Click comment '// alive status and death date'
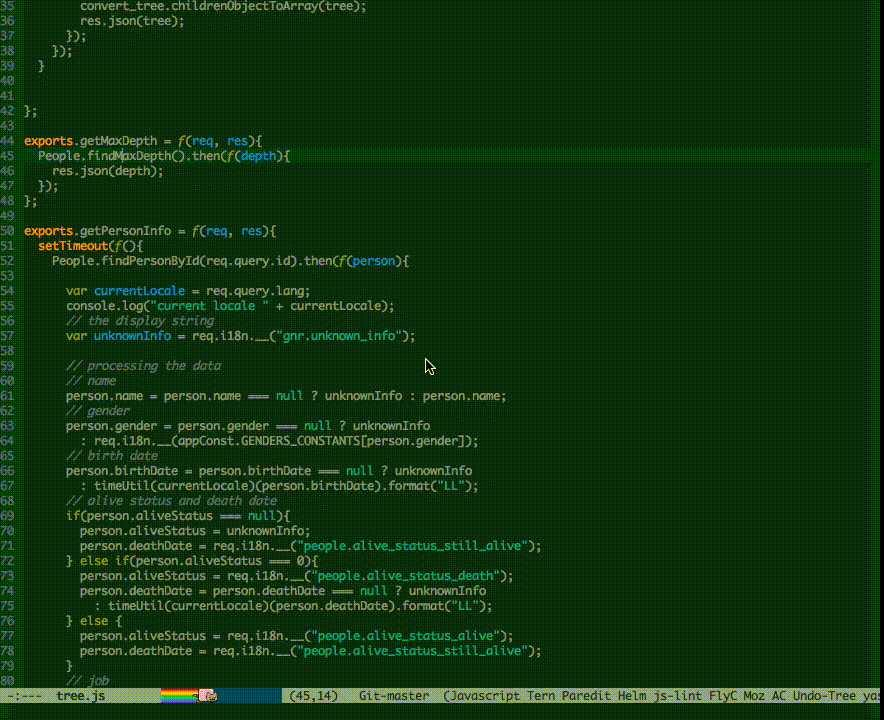 [171, 501]
